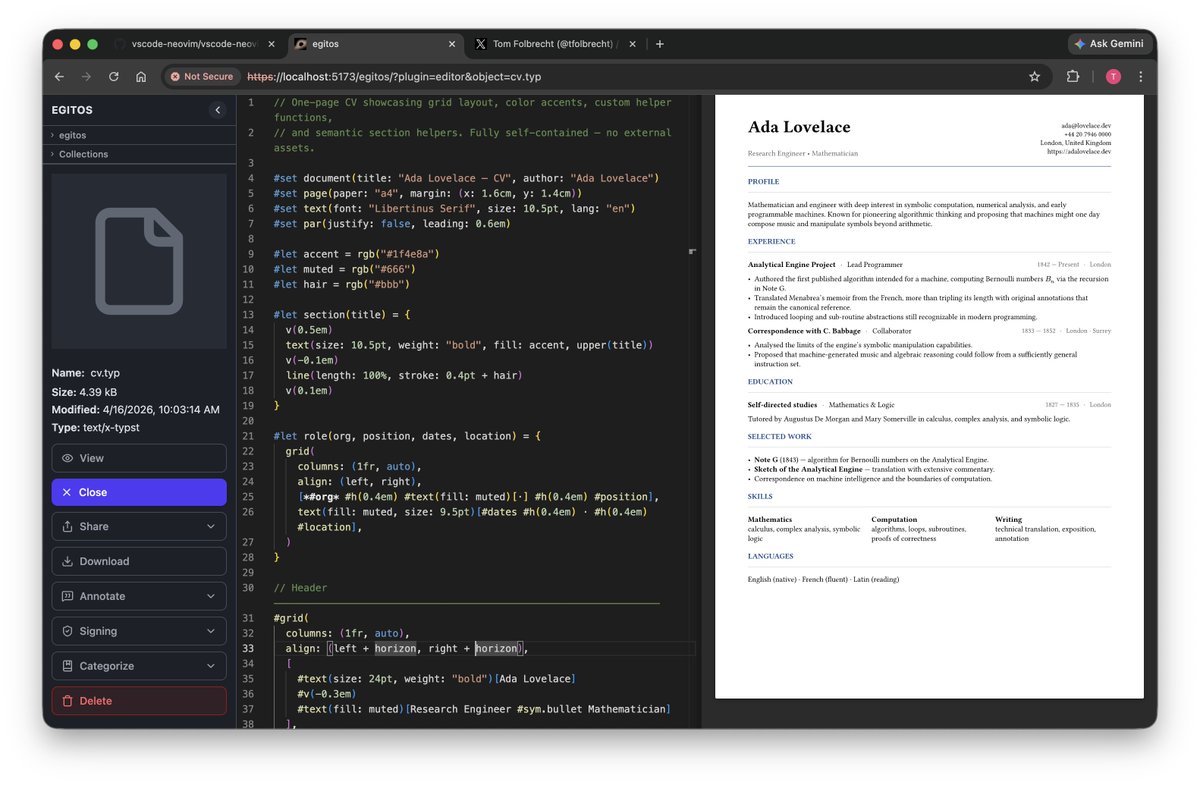The width and height of the screenshot is (1200, 785).
Task: Click the "// Header" comment line
Action: click(300, 588)
